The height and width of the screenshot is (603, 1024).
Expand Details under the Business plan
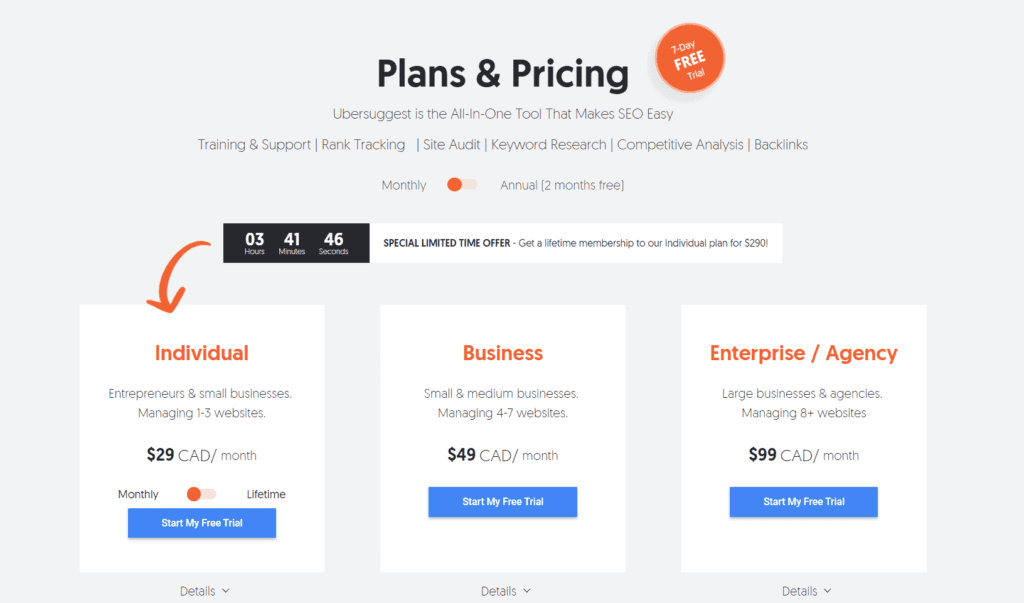pos(505,591)
